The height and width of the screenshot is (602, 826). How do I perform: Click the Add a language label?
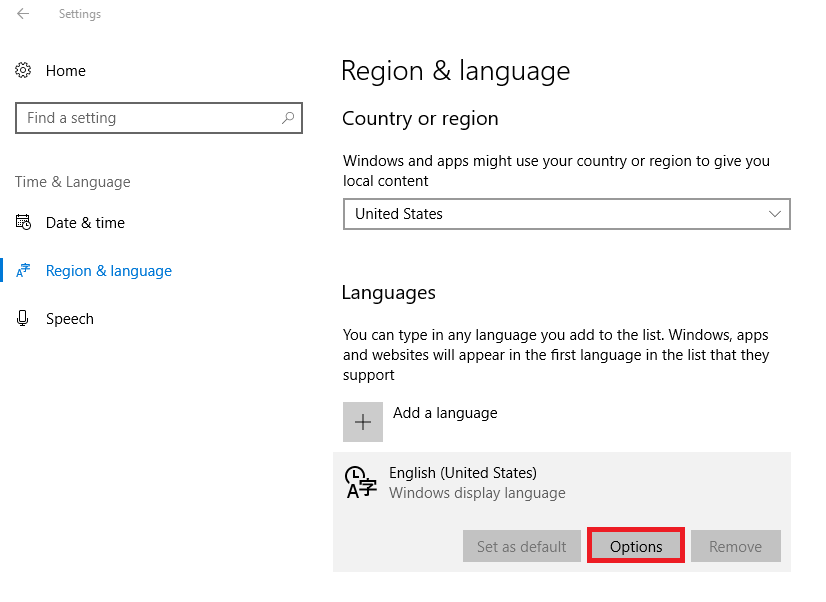pyautogui.click(x=445, y=413)
